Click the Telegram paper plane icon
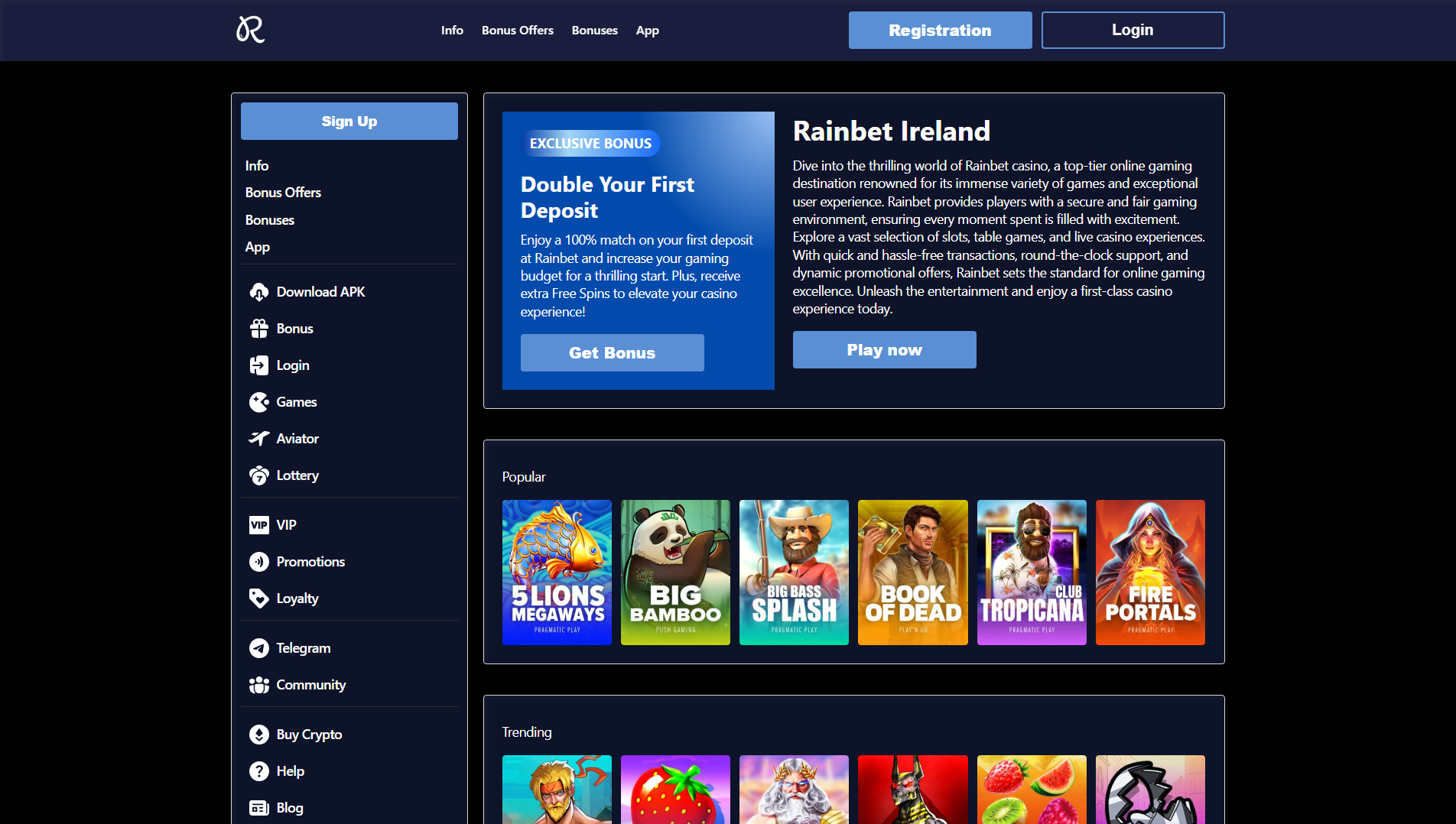1456x824 pixels. pyautogui.click(x=259, y=648)
